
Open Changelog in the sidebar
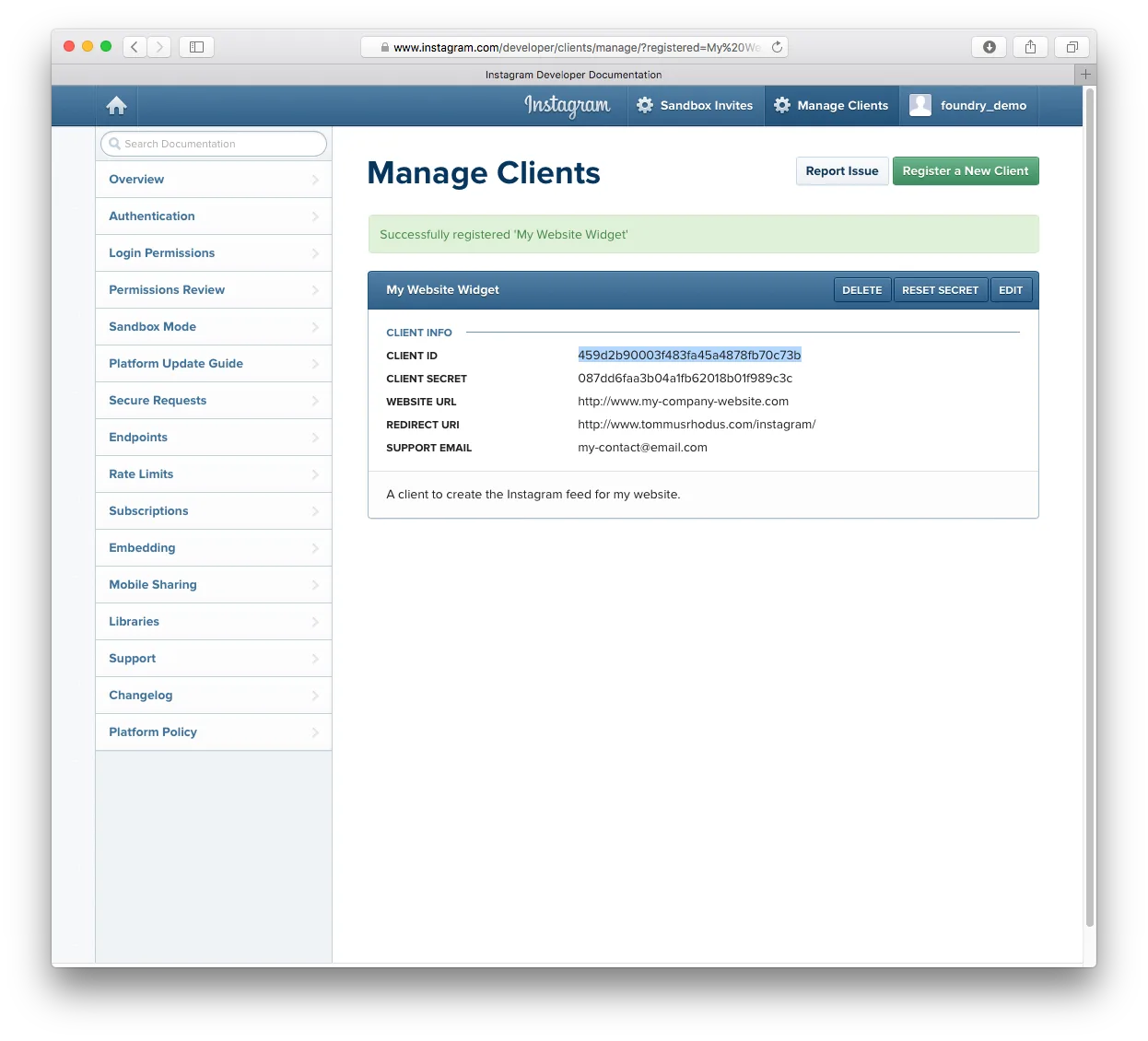tap(214, 696)
